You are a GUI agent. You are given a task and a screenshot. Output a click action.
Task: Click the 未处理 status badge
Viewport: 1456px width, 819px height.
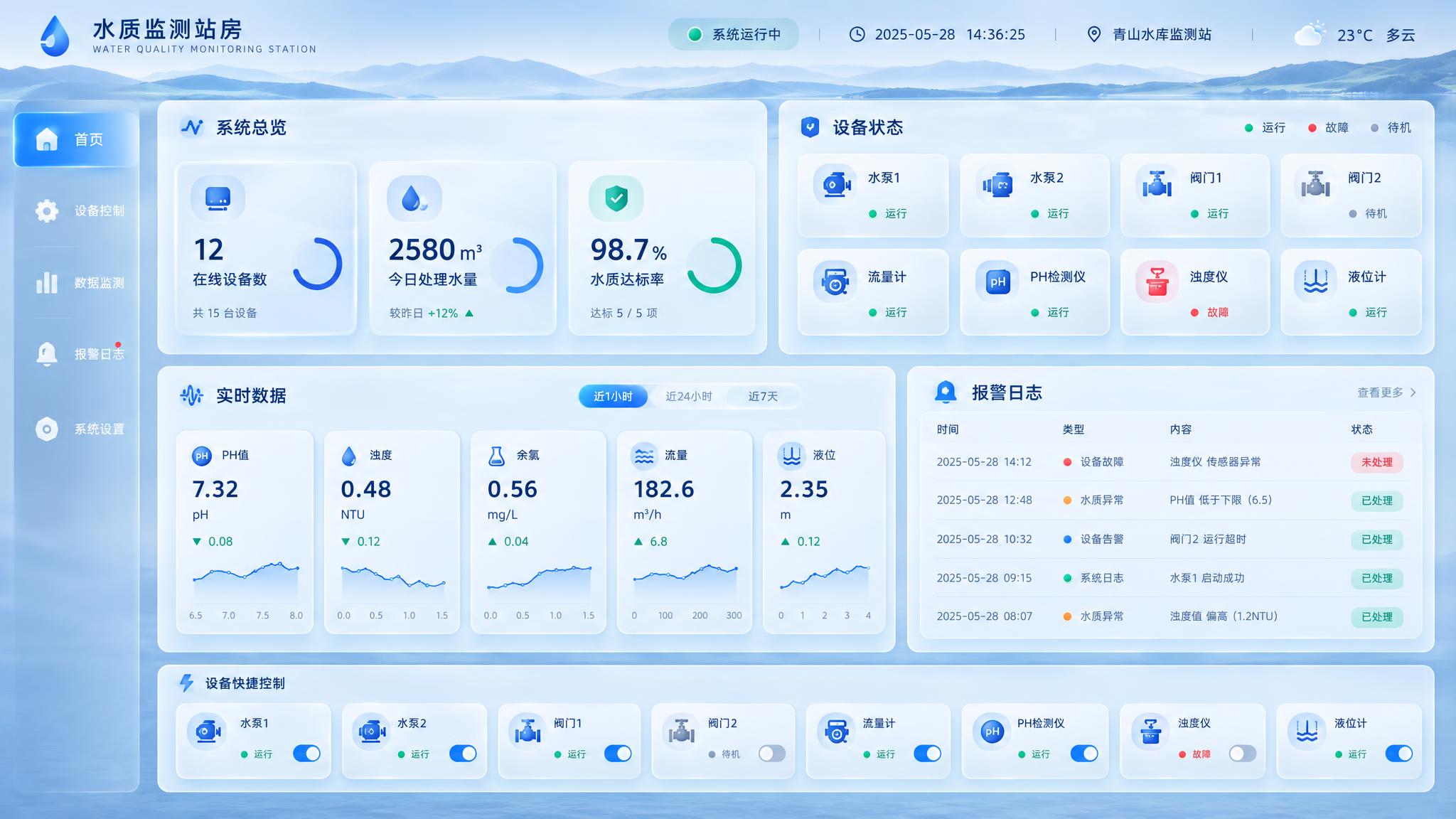[1377, 462]
